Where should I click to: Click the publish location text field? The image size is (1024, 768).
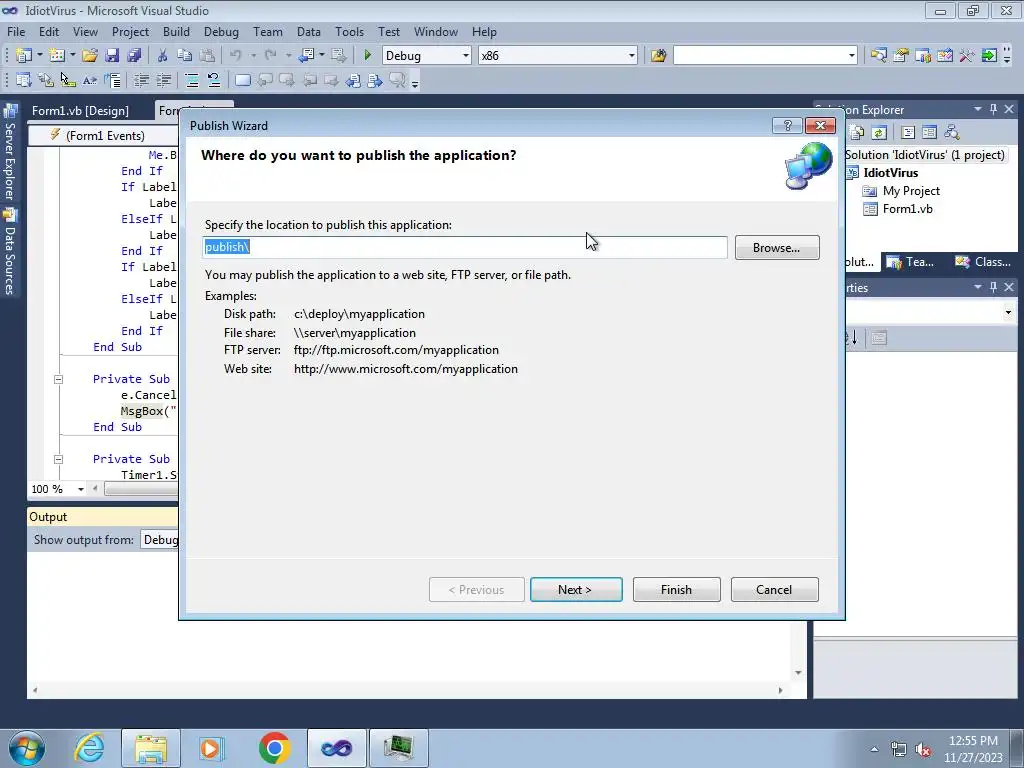pos(464,247)
